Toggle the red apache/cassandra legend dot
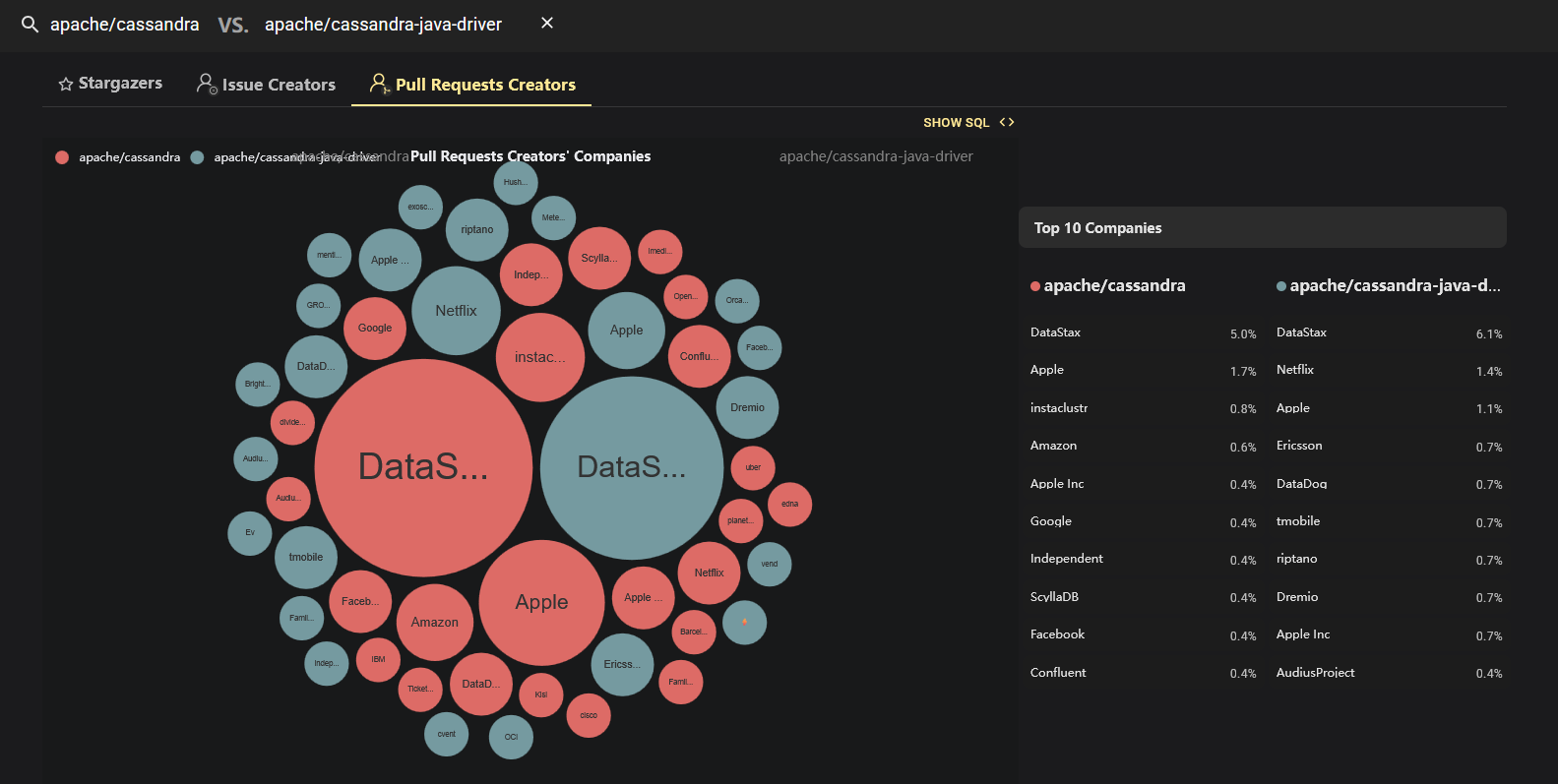1558x784 pixels. click(x=62, y=157)
